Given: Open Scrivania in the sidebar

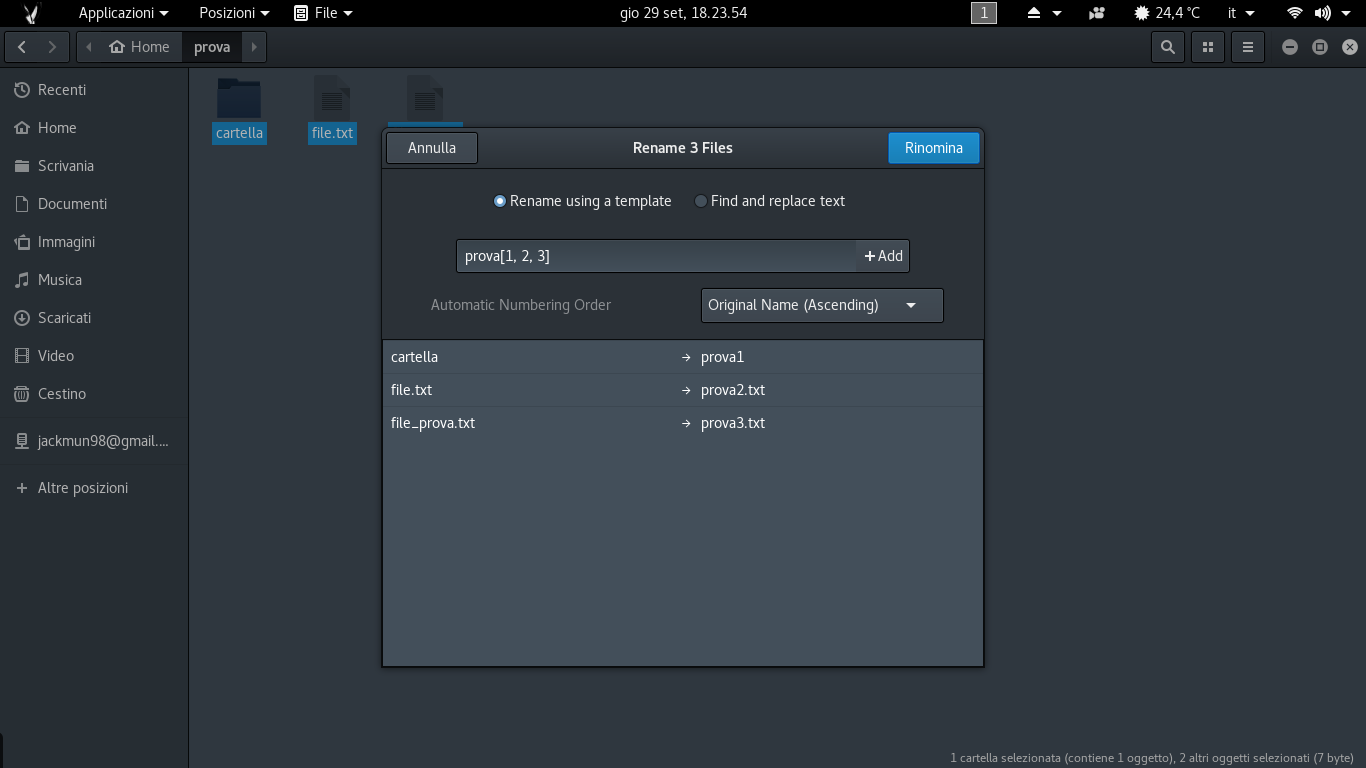Looking at the screenshot, I should pos(94,166).
